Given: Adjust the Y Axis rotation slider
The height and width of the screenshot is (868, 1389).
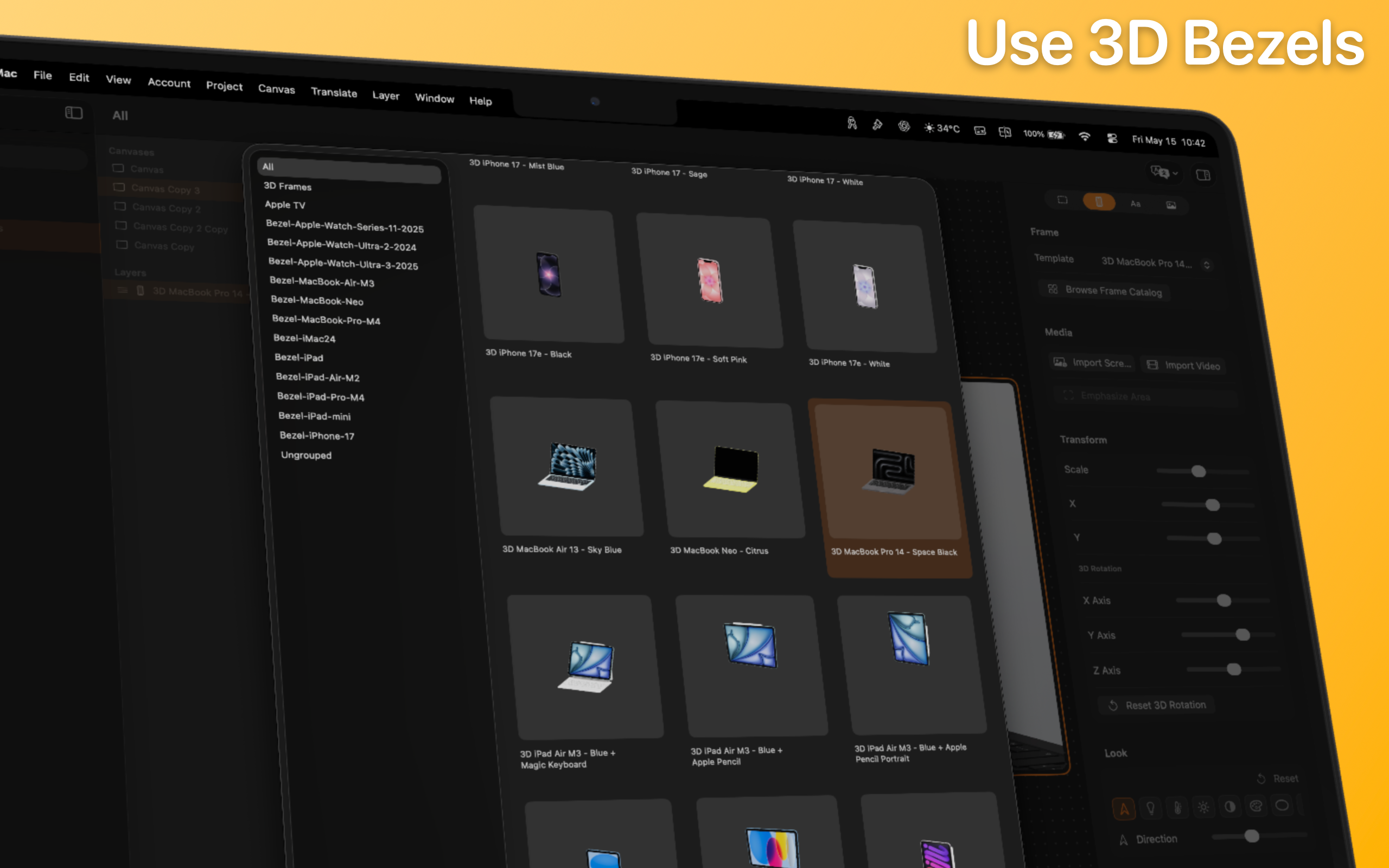Looking at the screenshot, I should coord(1228,635).
